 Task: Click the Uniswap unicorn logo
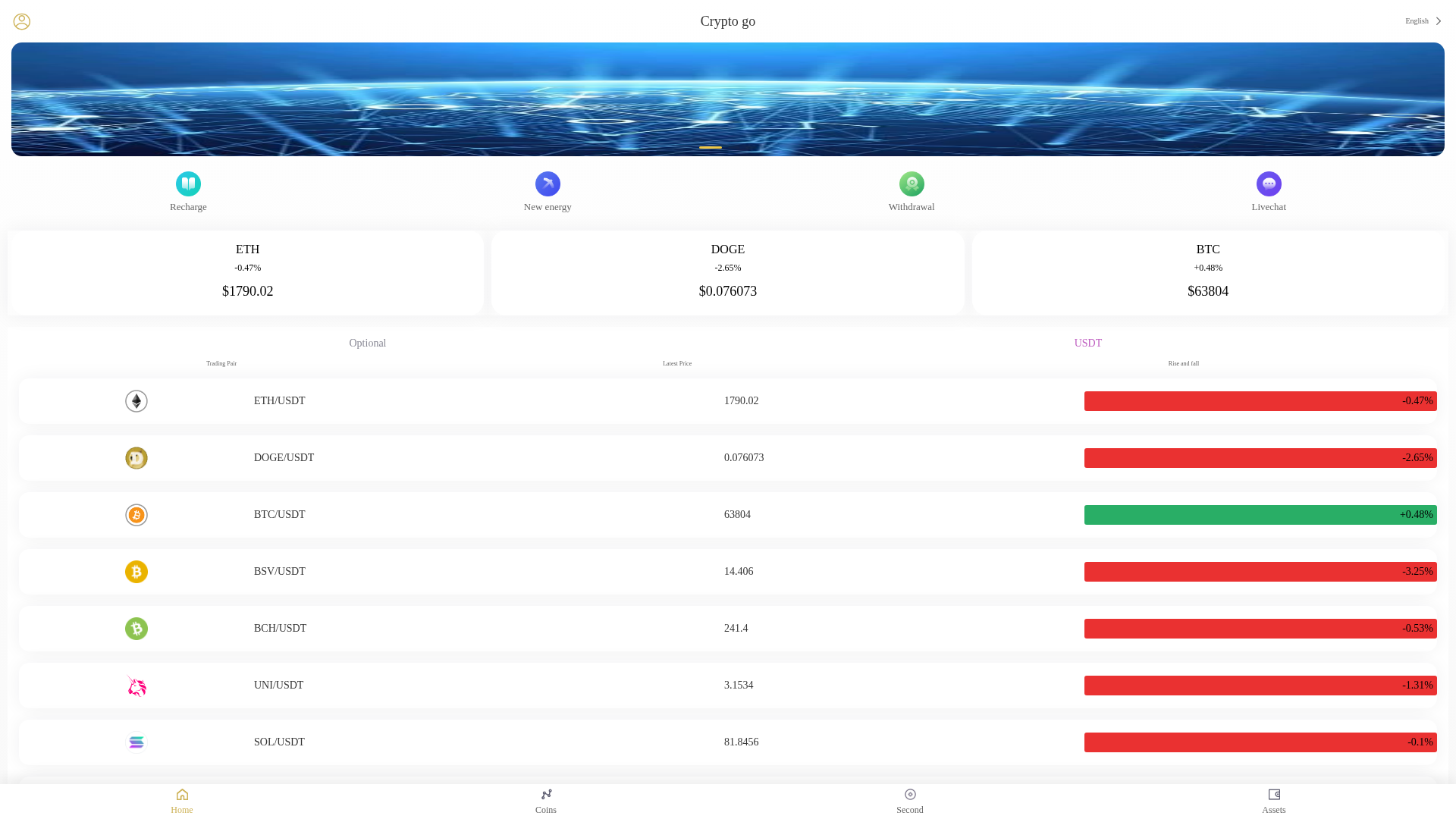136,686
